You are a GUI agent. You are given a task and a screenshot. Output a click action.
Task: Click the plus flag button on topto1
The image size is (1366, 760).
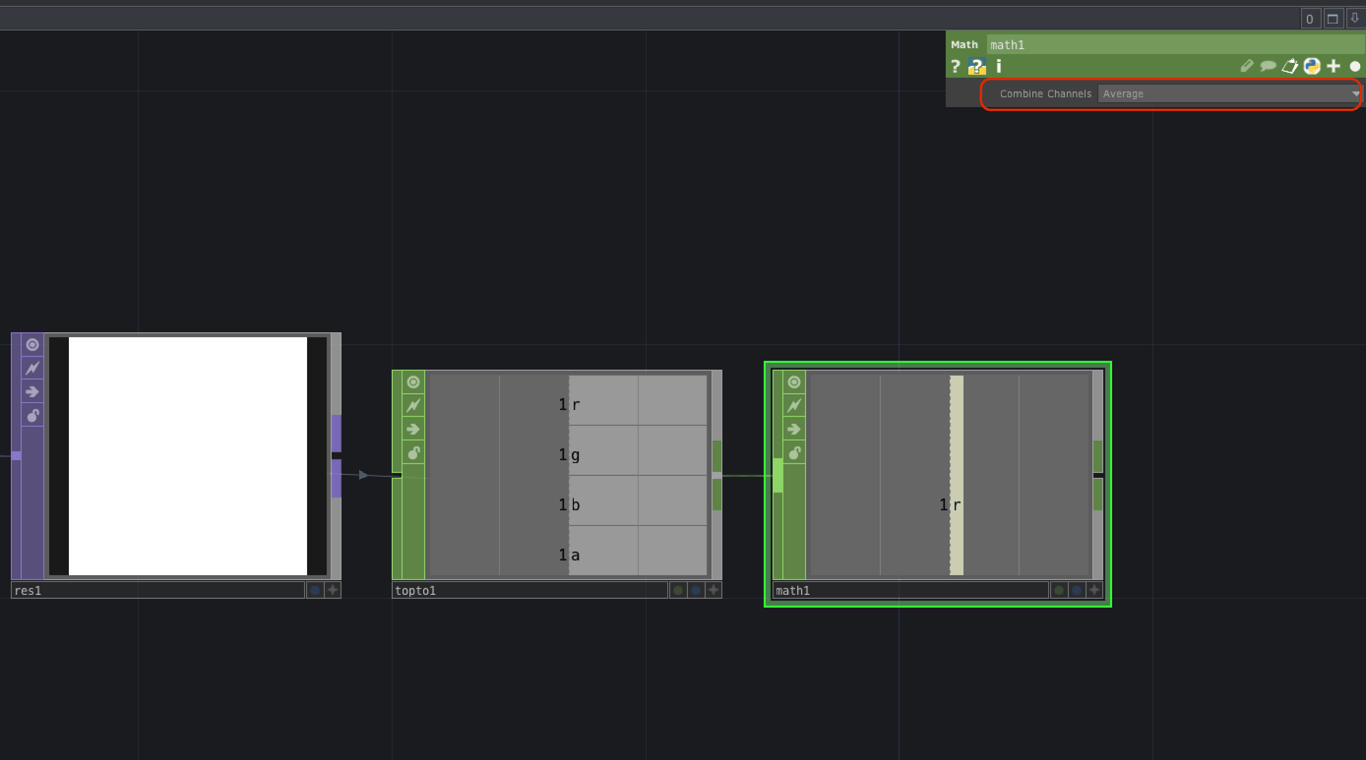[x=714, y=591]
